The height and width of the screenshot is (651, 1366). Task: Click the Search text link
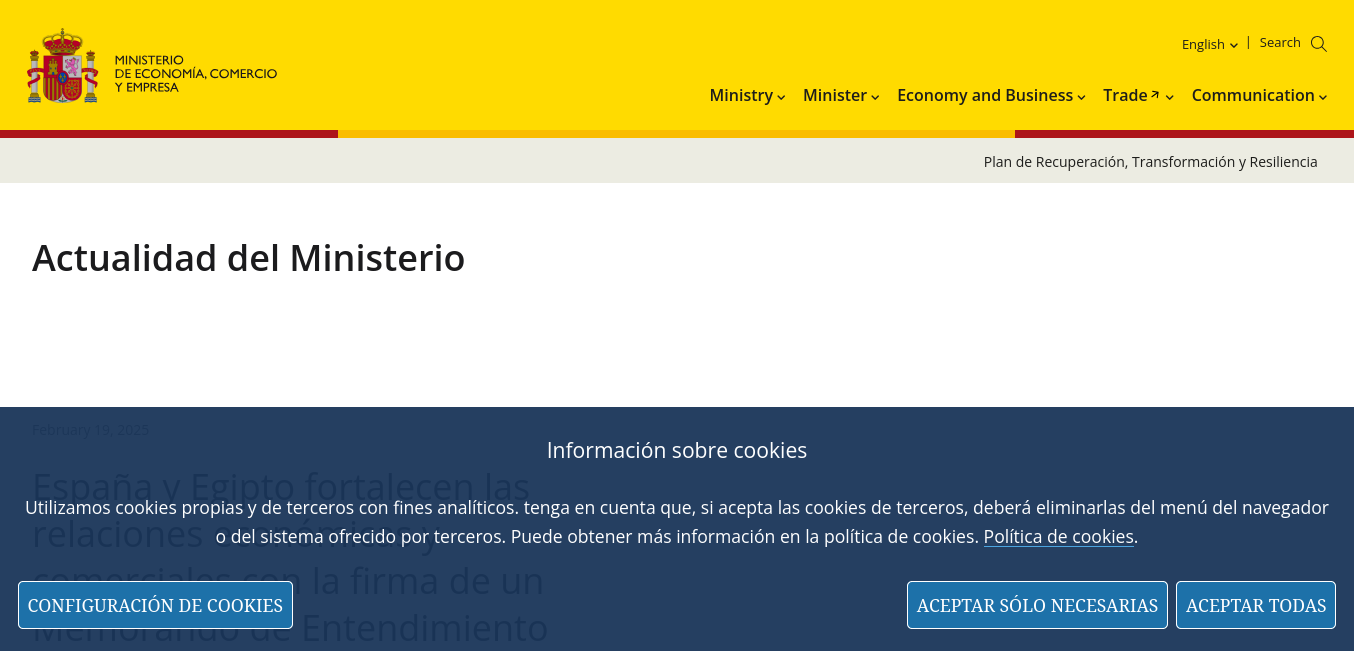1279,43
